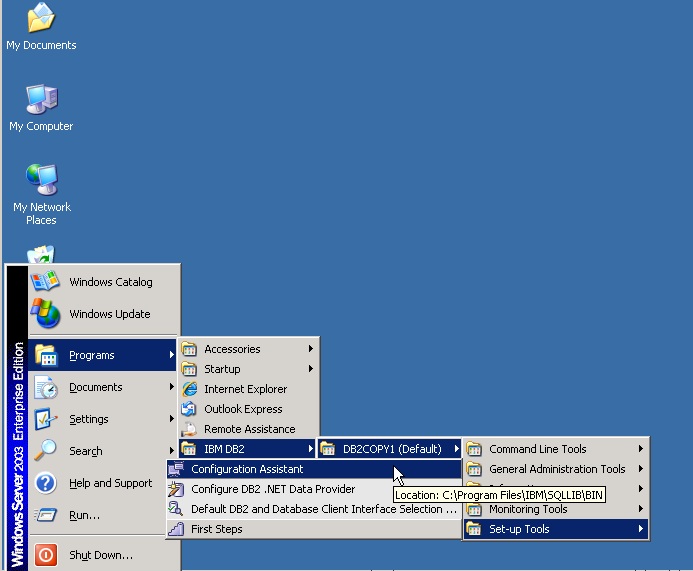
Task: Click the Monitoring Tools folder icon
Action: 474,509
